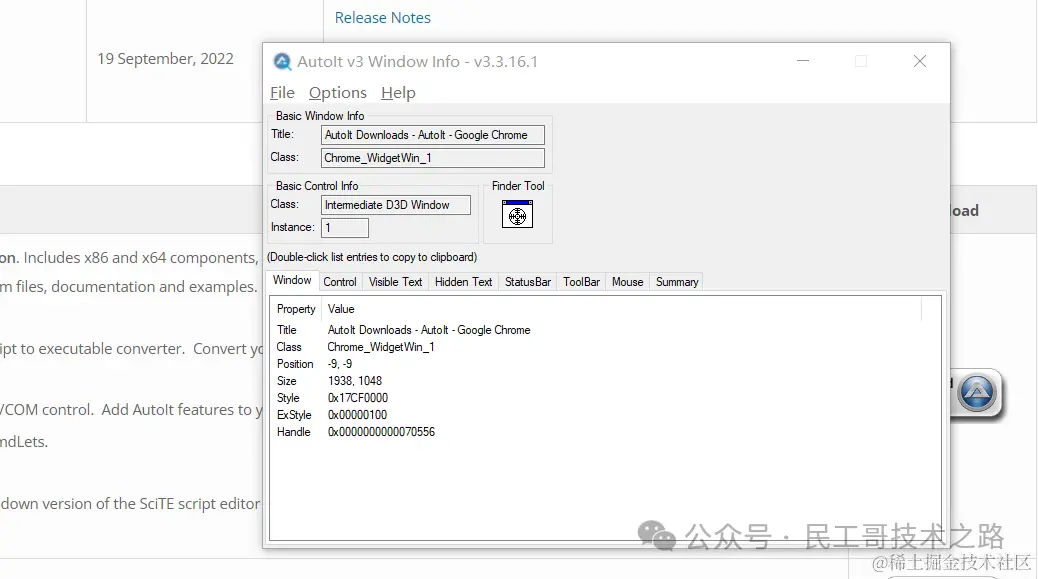Select the ExStyle row value 0x00000100
This screenshot has width=1038, height=579.
coord(357,415)
